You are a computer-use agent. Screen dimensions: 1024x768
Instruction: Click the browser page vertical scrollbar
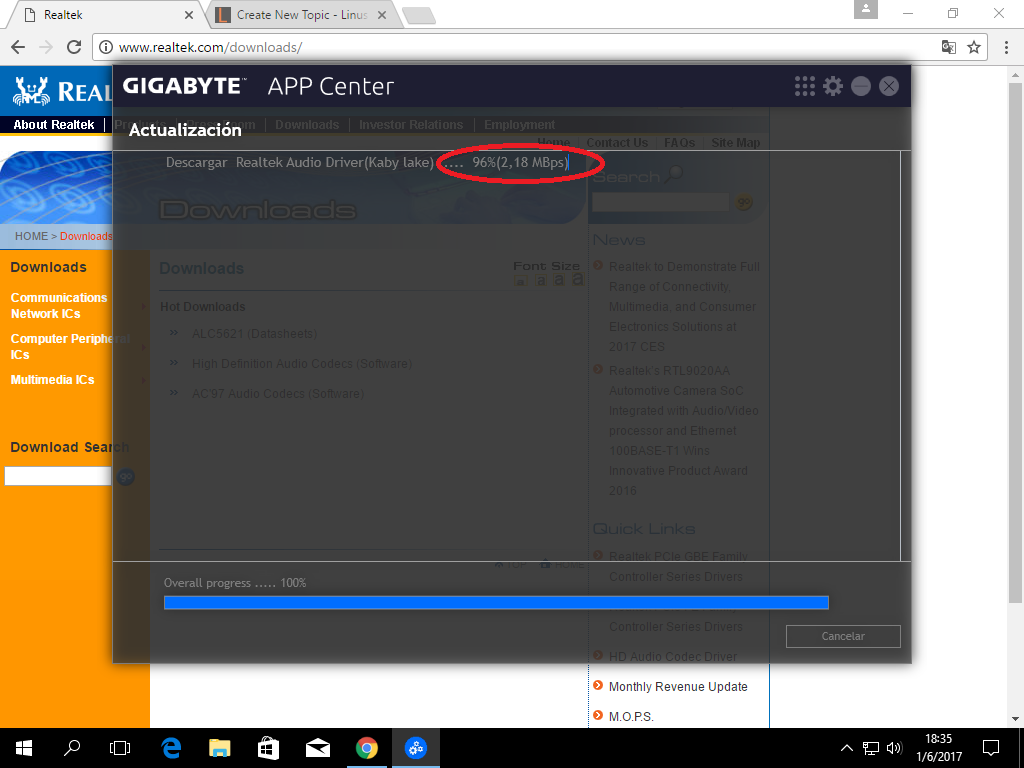[x=1015, y=342]
